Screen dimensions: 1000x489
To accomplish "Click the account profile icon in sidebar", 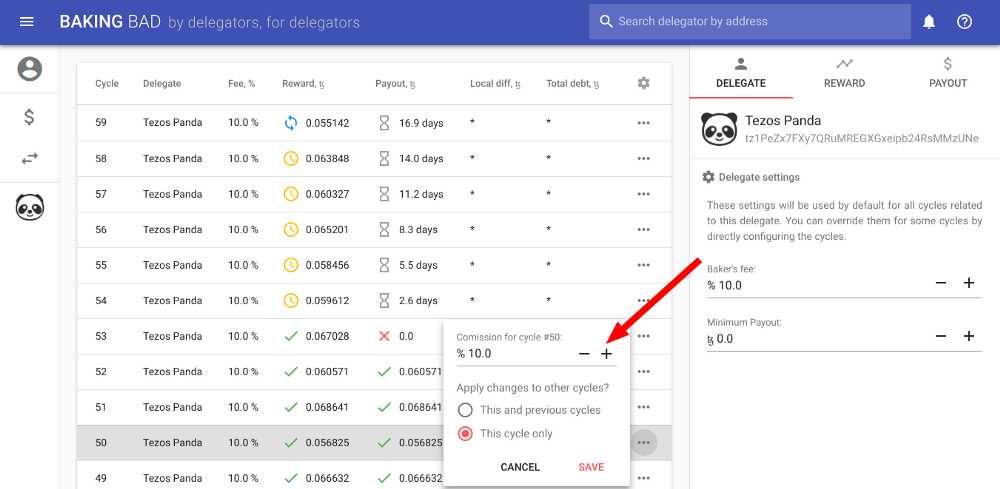I will click(29, 68).
